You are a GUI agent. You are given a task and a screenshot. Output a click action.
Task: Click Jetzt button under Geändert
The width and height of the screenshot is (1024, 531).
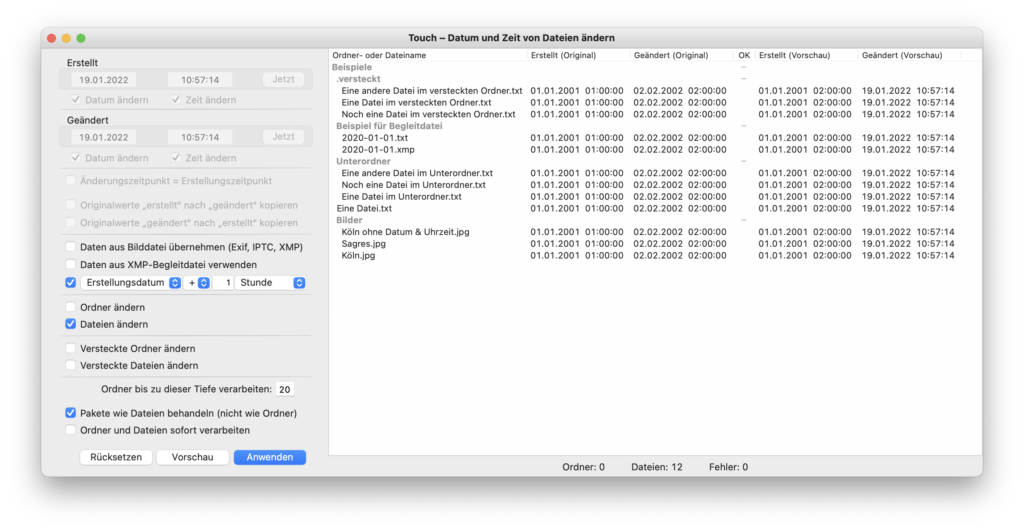pyautogui.click(x=283, y=137)
